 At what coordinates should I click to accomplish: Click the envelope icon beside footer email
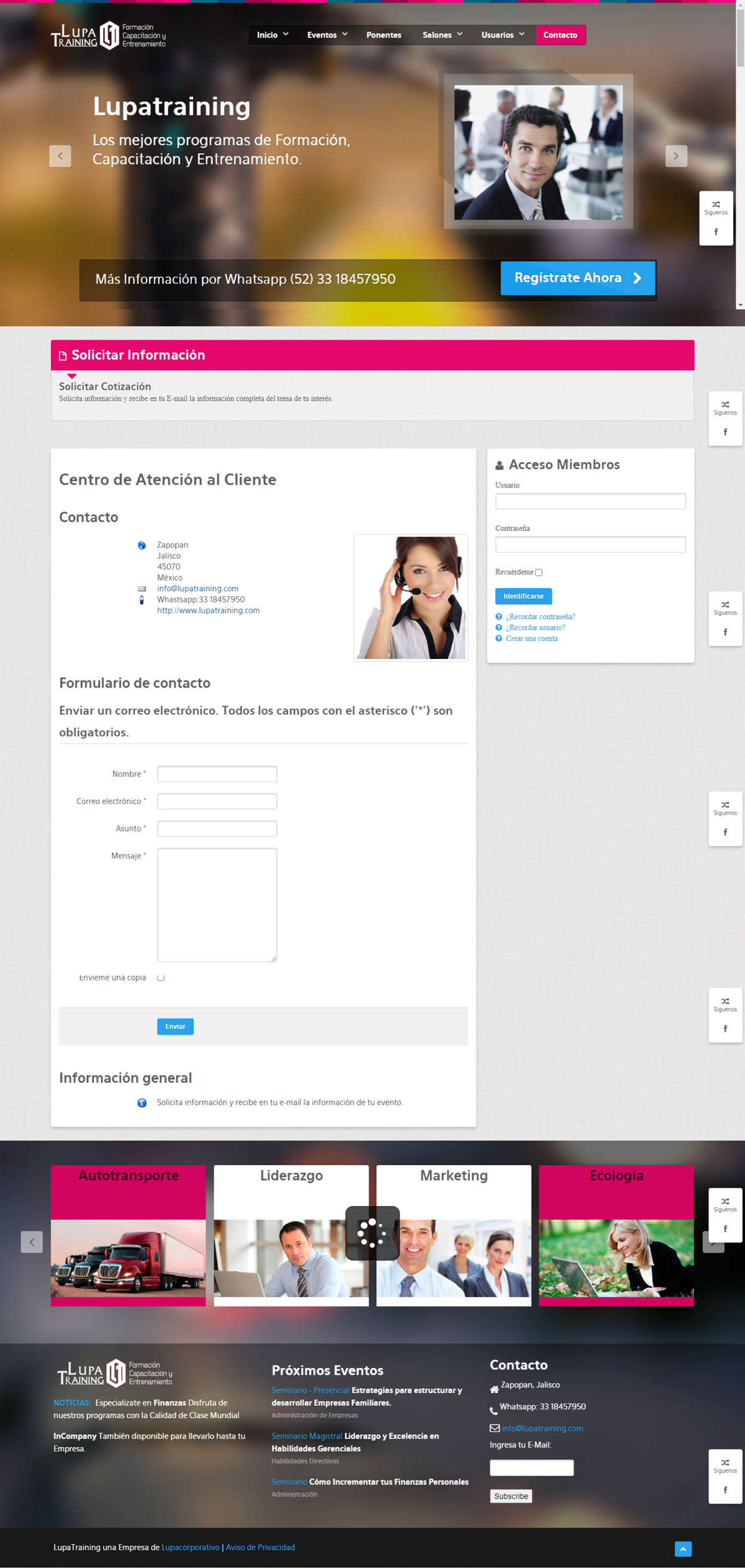(495, 1428)
